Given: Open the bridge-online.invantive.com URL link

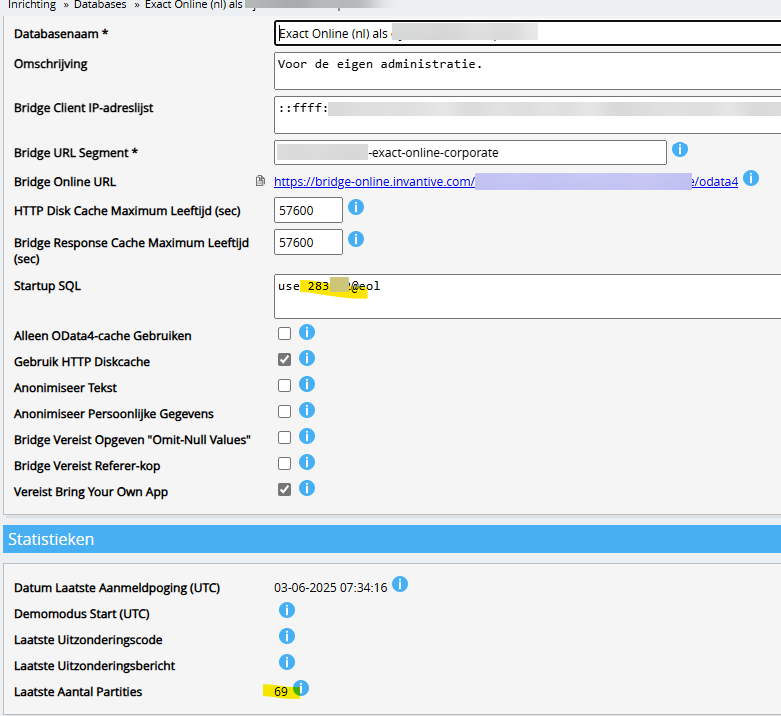Looking at the screenshot, I should (x=506, y=182).
